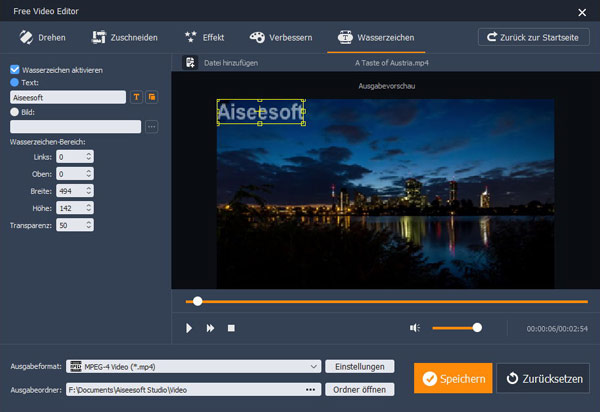Browse for watermark image with ellipsis button
Image resolution: width=600 pixels, height=412 pixels.
[152, 127]
